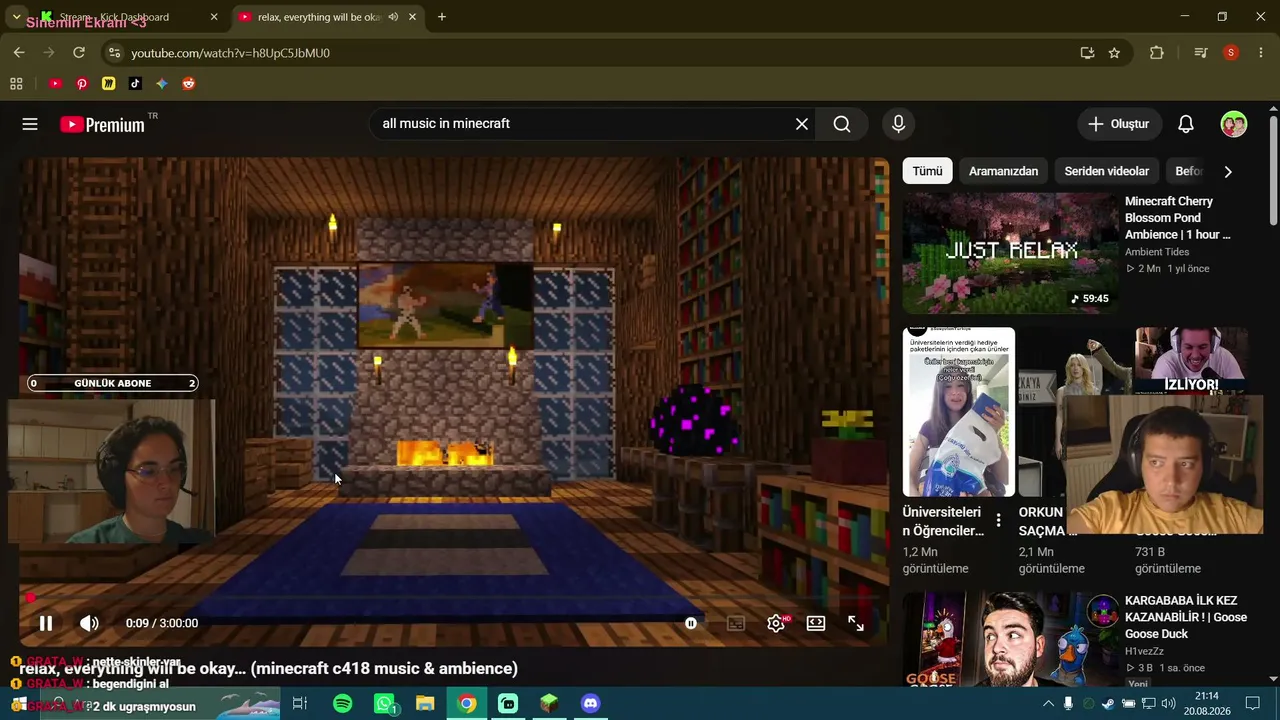Open the Minecraft Cherry Blossom Pond thumbnail

[1010, 253]
